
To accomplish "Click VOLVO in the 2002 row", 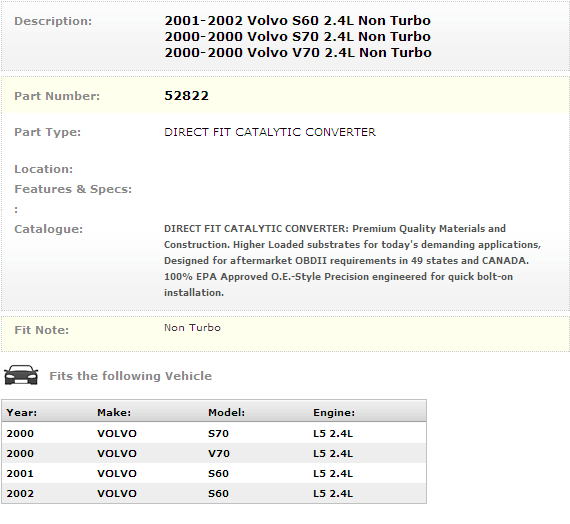I will pos(117,493).
